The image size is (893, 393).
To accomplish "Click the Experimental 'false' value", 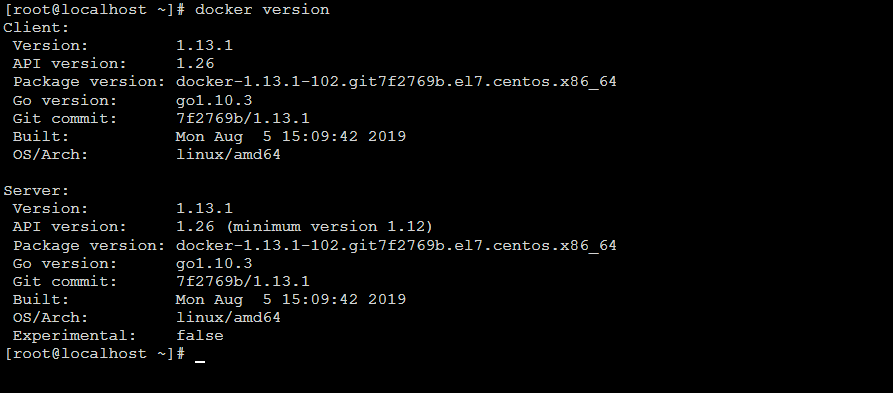I will [200, 335].
